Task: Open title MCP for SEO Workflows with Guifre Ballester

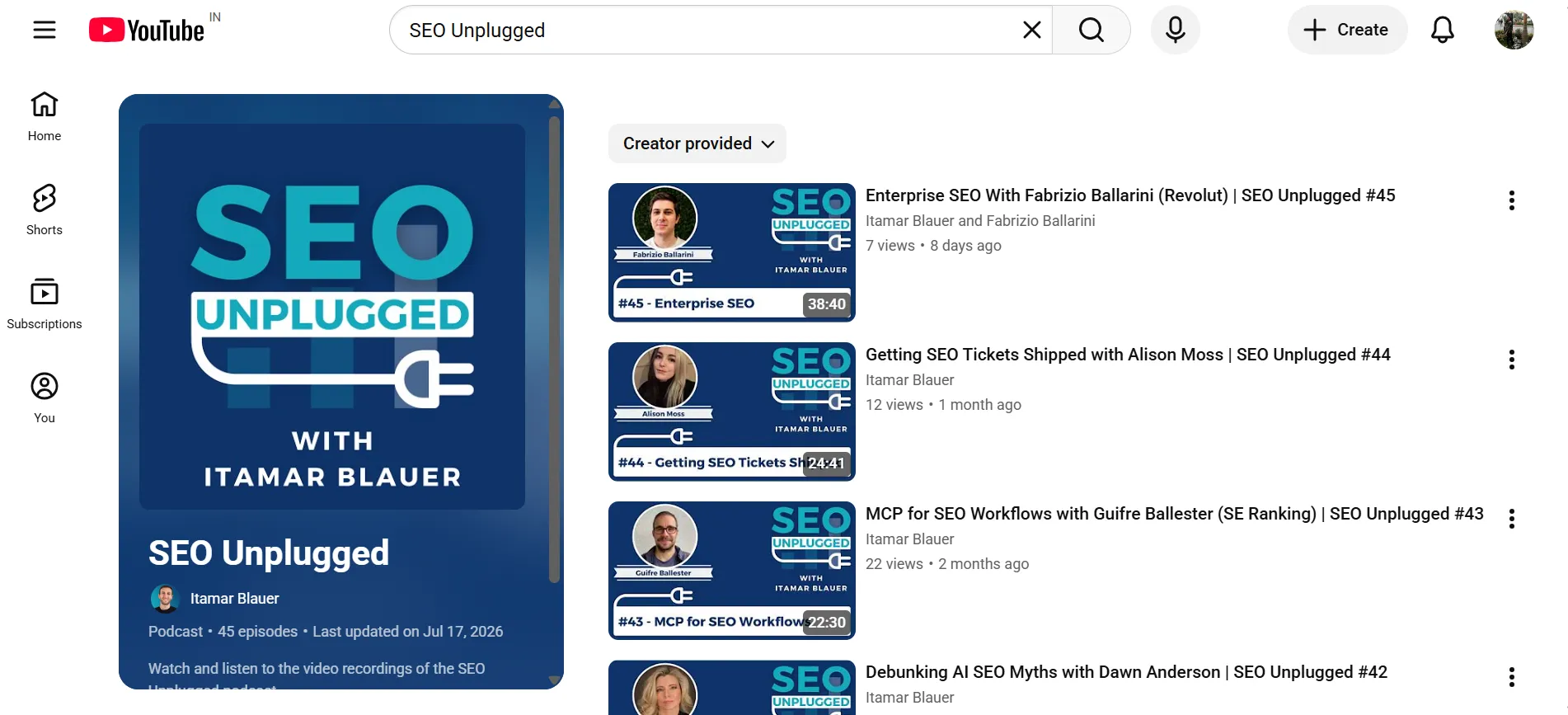Action: [1175, 514]
